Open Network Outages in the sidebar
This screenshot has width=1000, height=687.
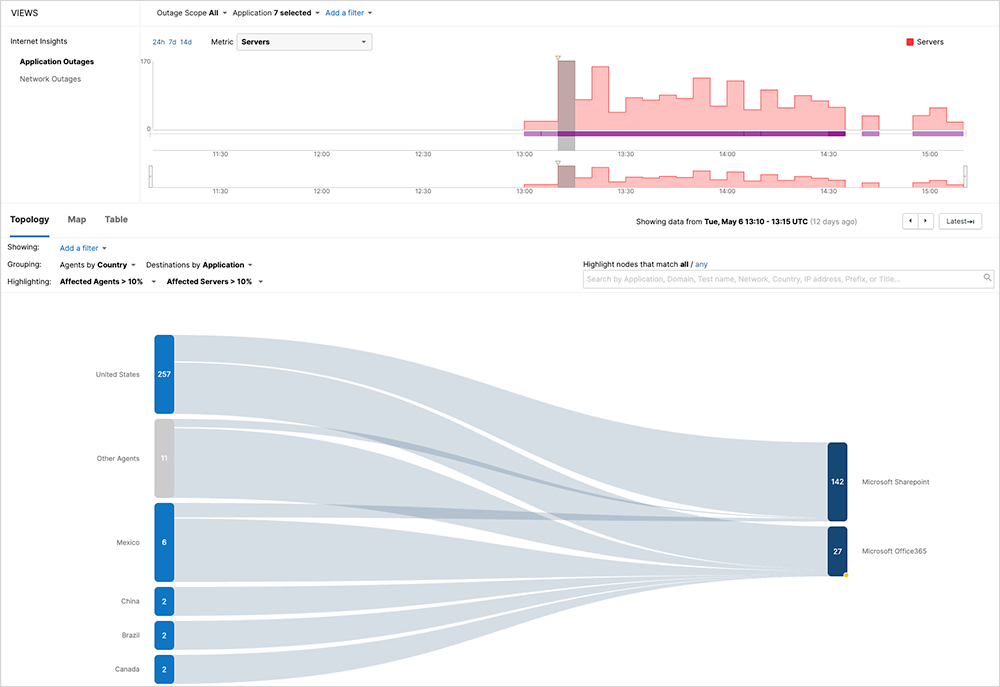50,79
